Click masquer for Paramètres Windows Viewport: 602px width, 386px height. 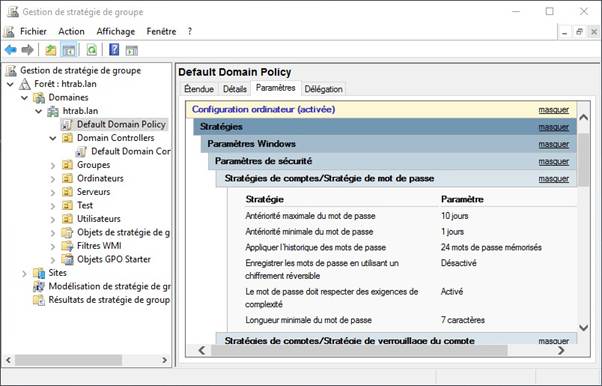pos(554,144)
